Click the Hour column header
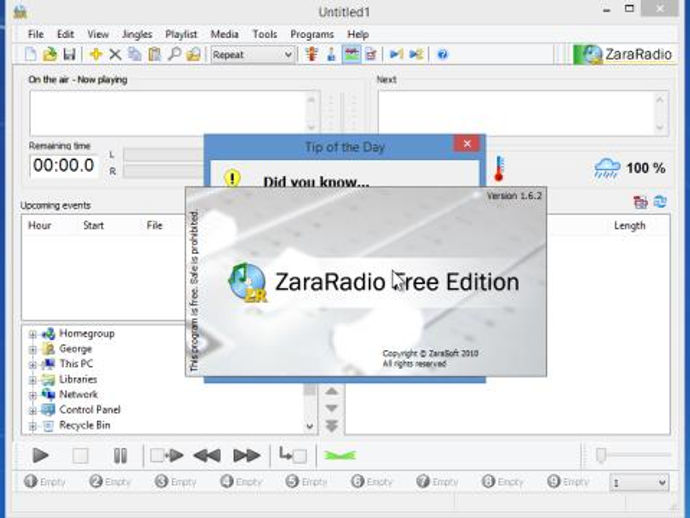The image size is (690, 518). tap(40, 226)
